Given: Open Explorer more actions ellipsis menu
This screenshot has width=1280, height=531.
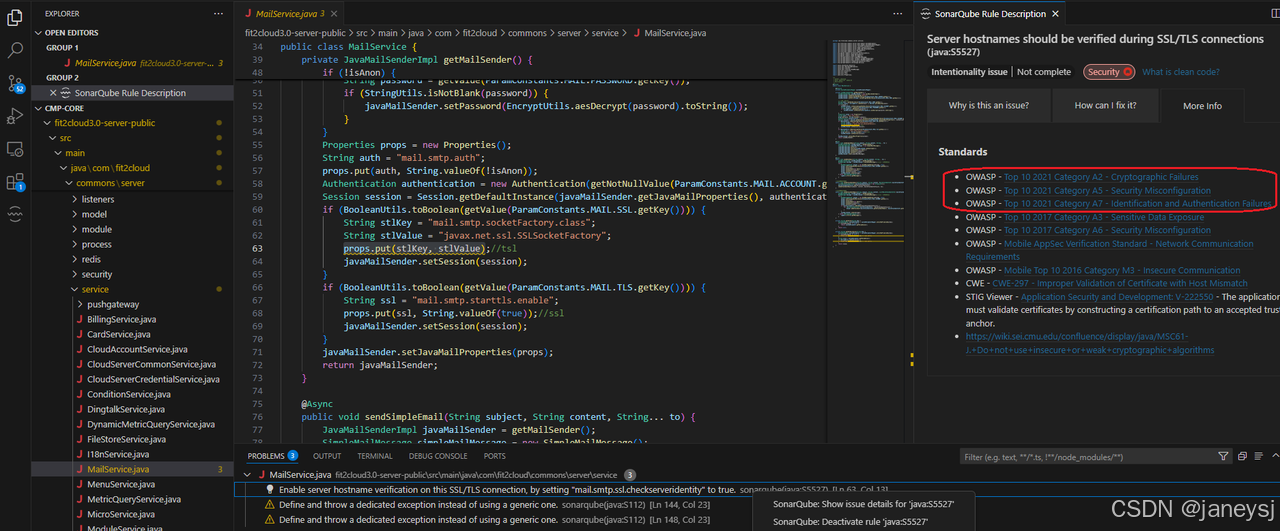Looking at the screenshot, I should [219, 14].
